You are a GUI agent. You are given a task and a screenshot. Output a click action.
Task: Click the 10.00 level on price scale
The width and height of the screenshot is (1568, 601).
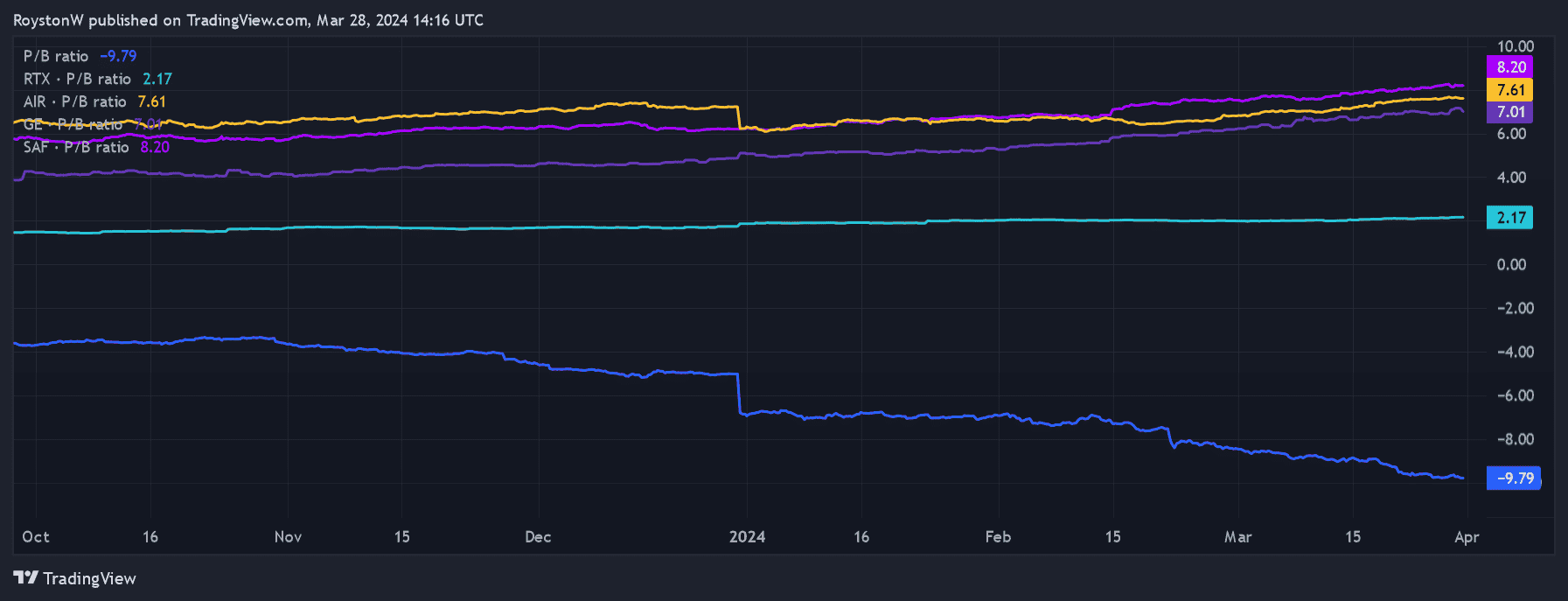[1515, 46]
